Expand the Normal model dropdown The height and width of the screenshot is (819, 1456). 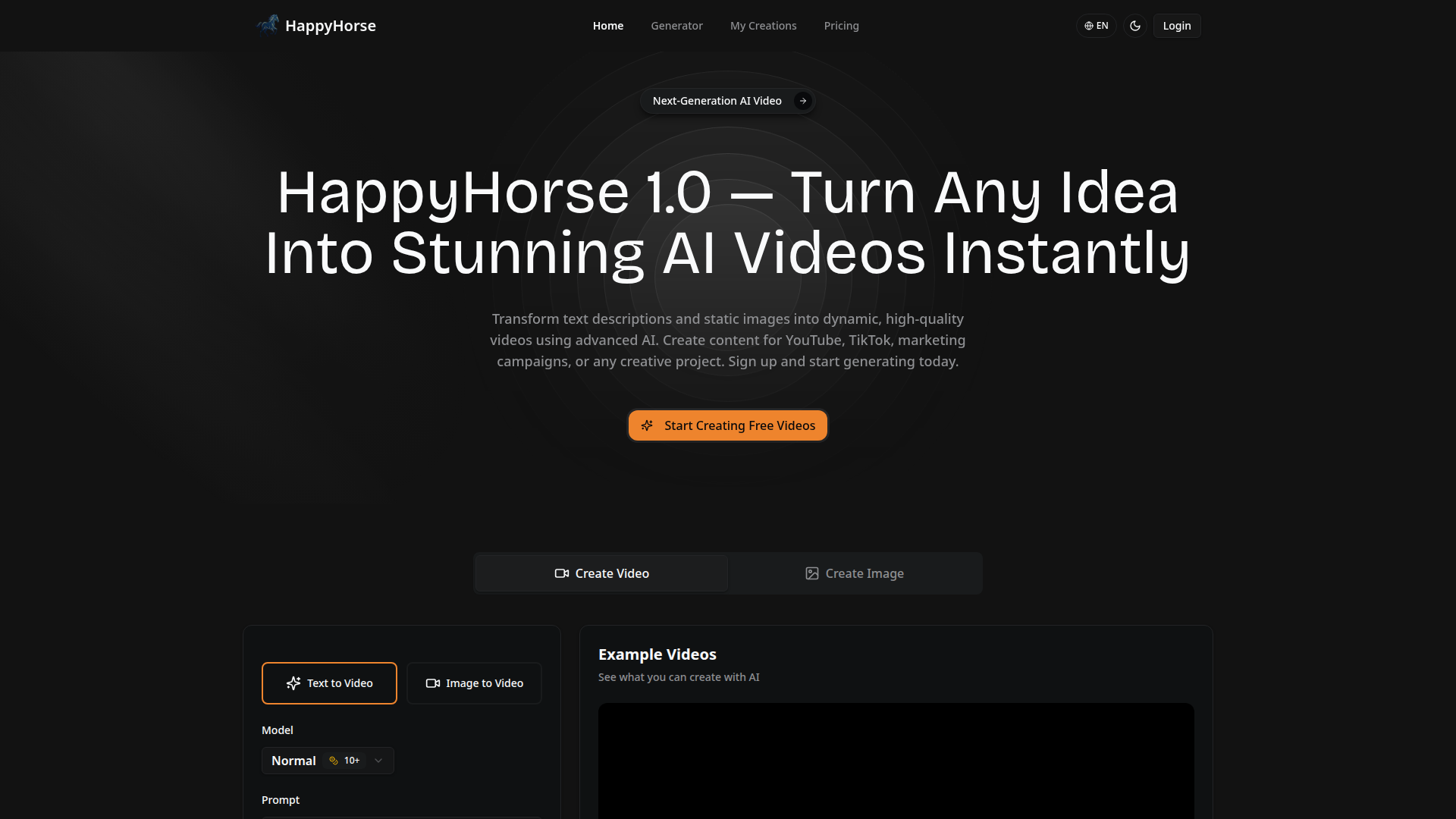(x=295, y=761)
